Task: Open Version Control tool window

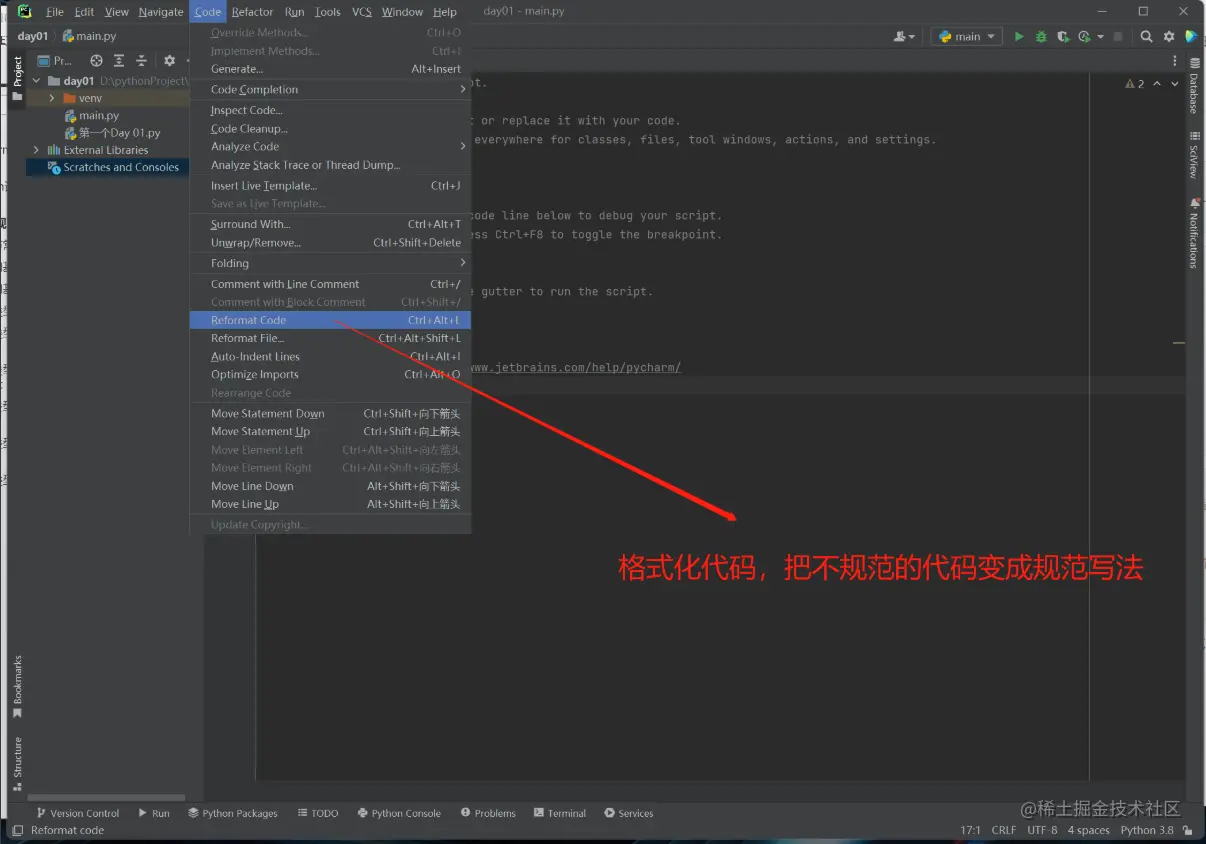Action: pos(77,813)
